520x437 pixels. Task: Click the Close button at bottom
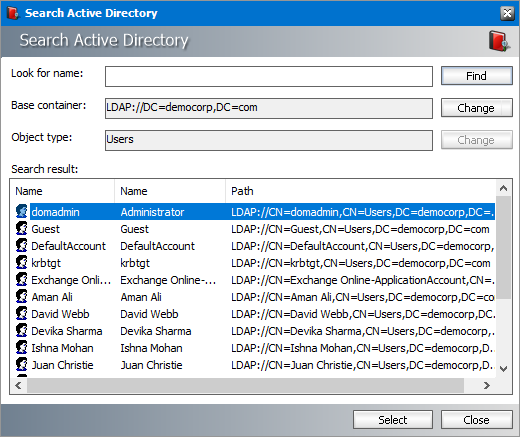click(477, 420)
